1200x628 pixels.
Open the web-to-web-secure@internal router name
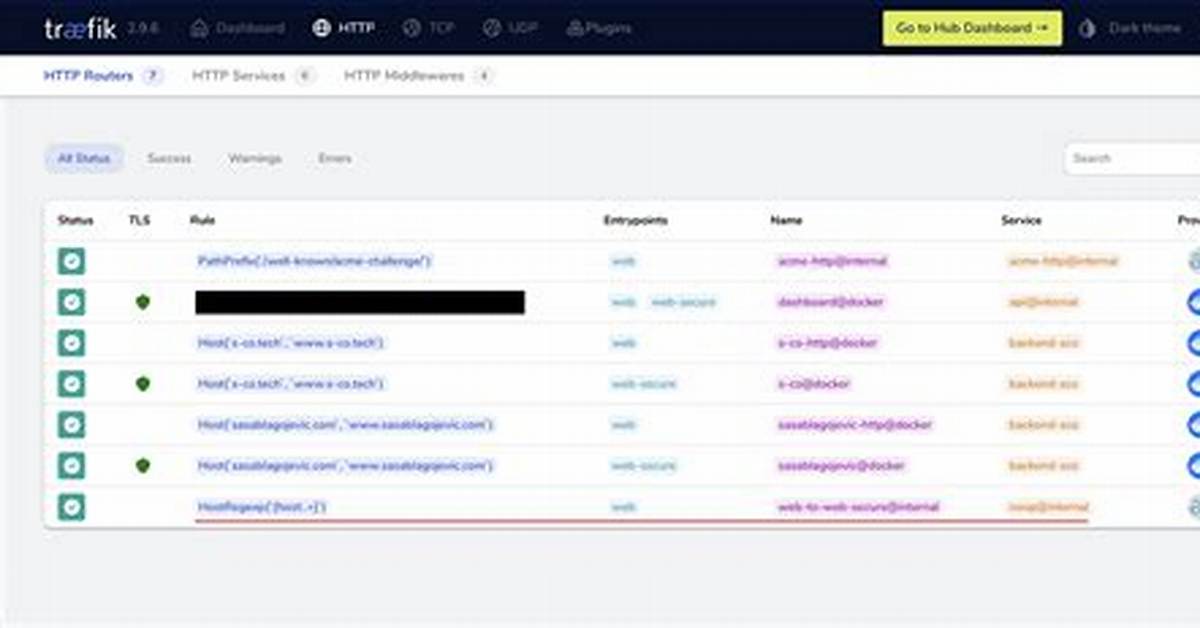pos(859,507)
